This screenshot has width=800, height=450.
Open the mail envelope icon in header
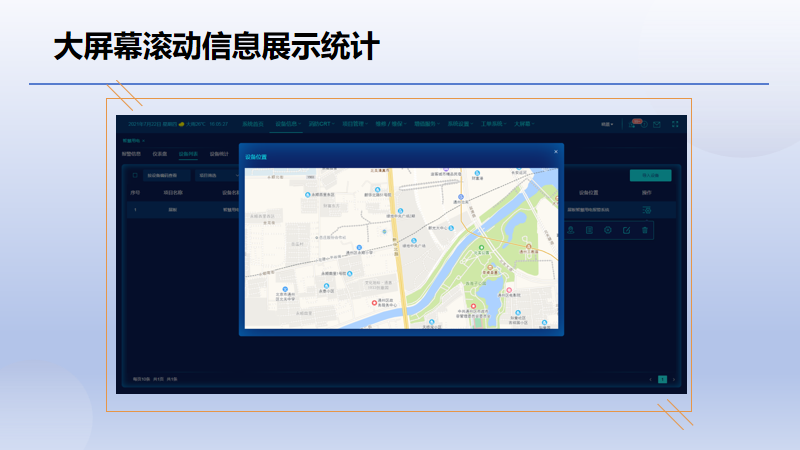tap(657, 124)
